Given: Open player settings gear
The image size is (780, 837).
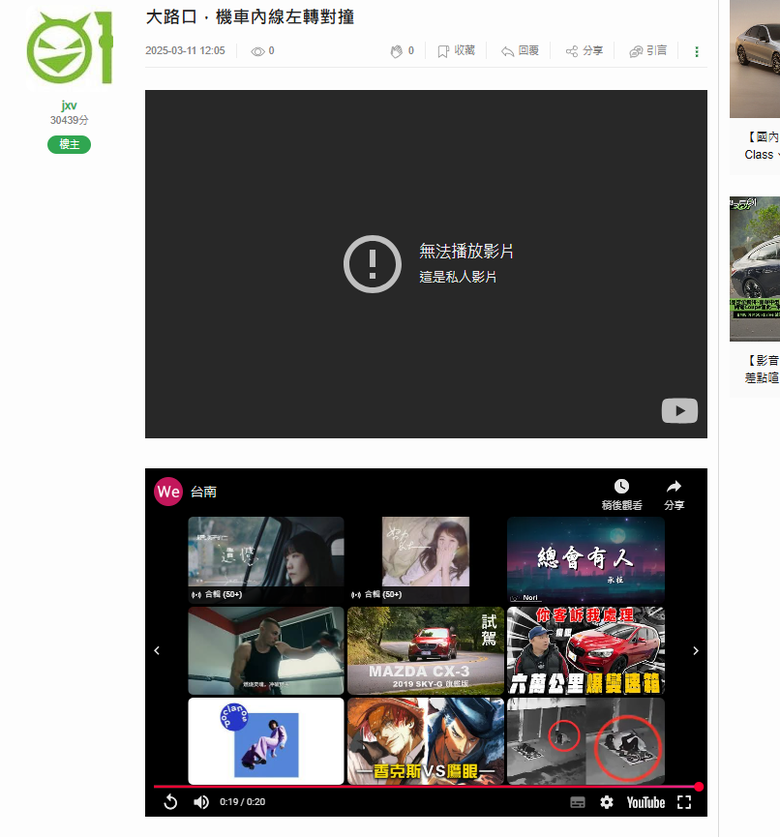Looking at the screenshot, I should point(606,802).
